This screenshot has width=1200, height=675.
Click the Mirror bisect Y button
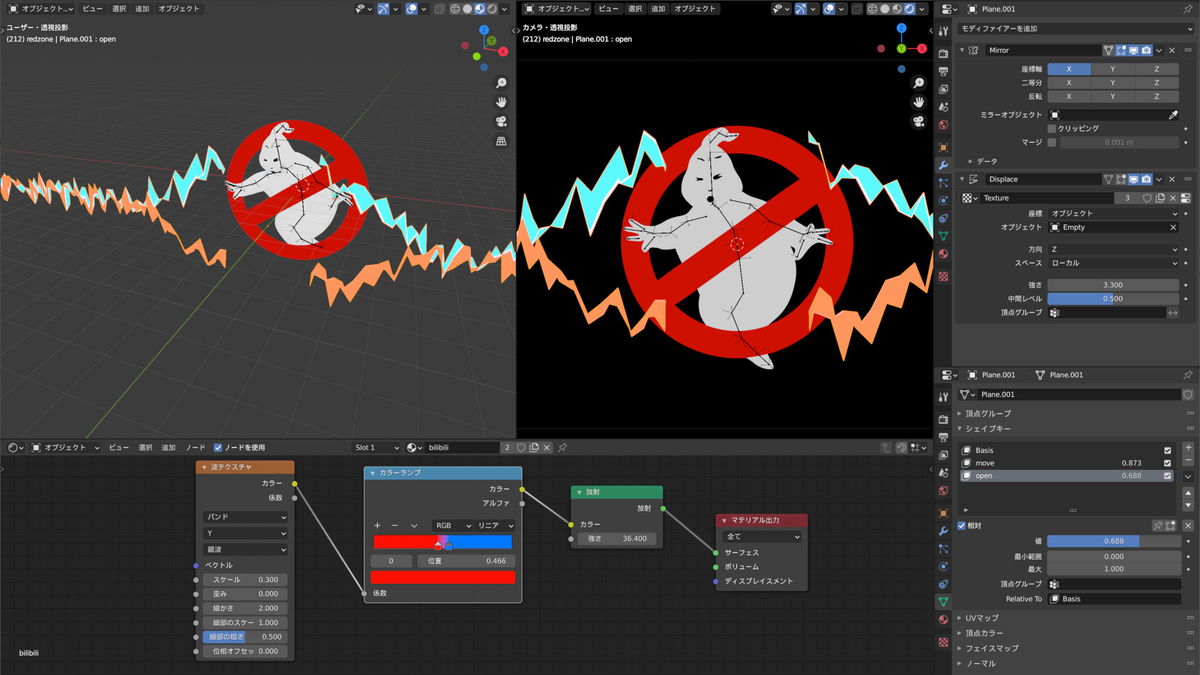pyautogui.click(x=1113, y=83)
